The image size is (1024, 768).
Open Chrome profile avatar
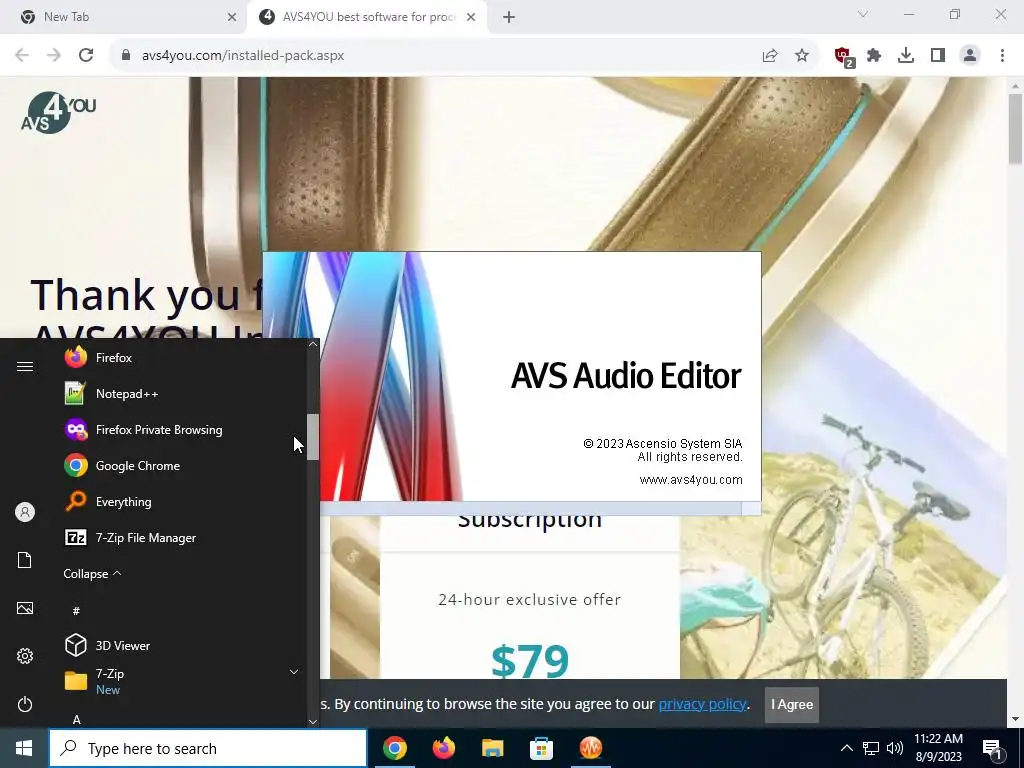point(970,56)
